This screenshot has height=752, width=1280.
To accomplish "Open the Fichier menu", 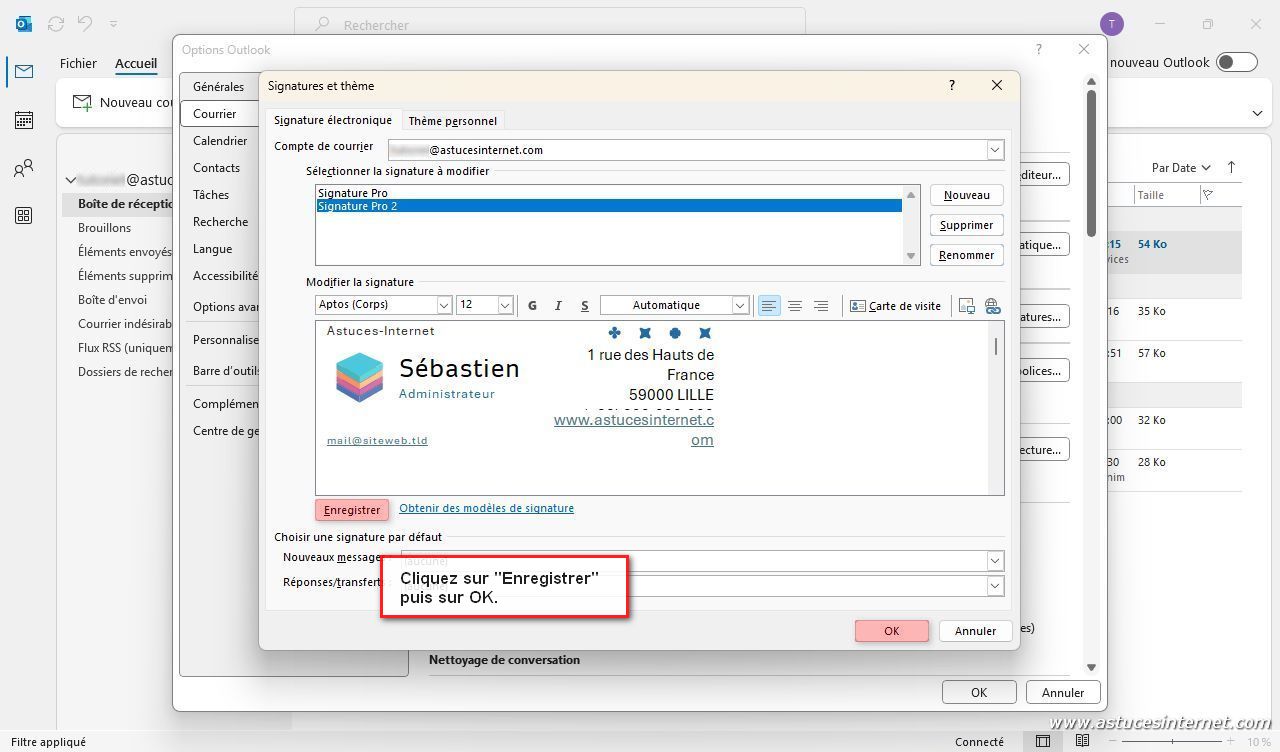I will tap(78, 63).
